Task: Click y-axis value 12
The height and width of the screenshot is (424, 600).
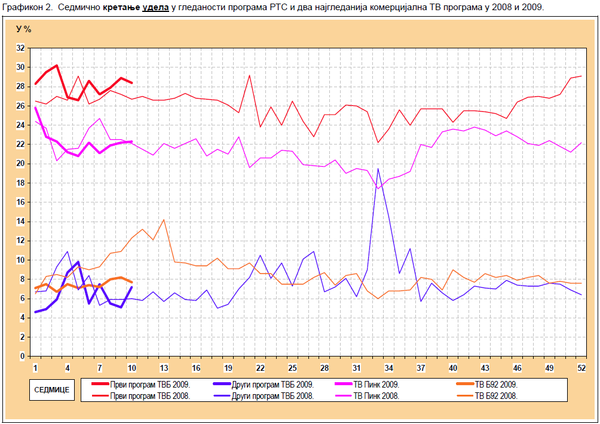Action: click(20, 241)
